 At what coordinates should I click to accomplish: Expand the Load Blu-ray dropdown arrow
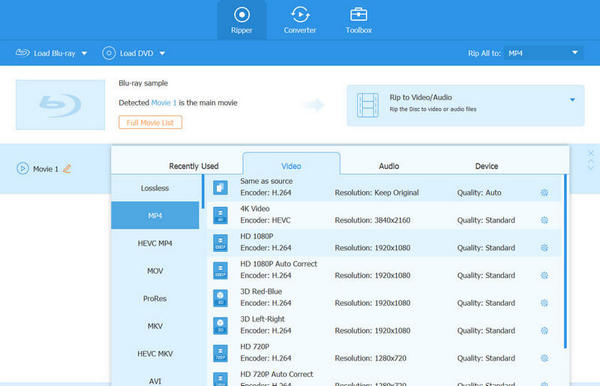point(84,54)
